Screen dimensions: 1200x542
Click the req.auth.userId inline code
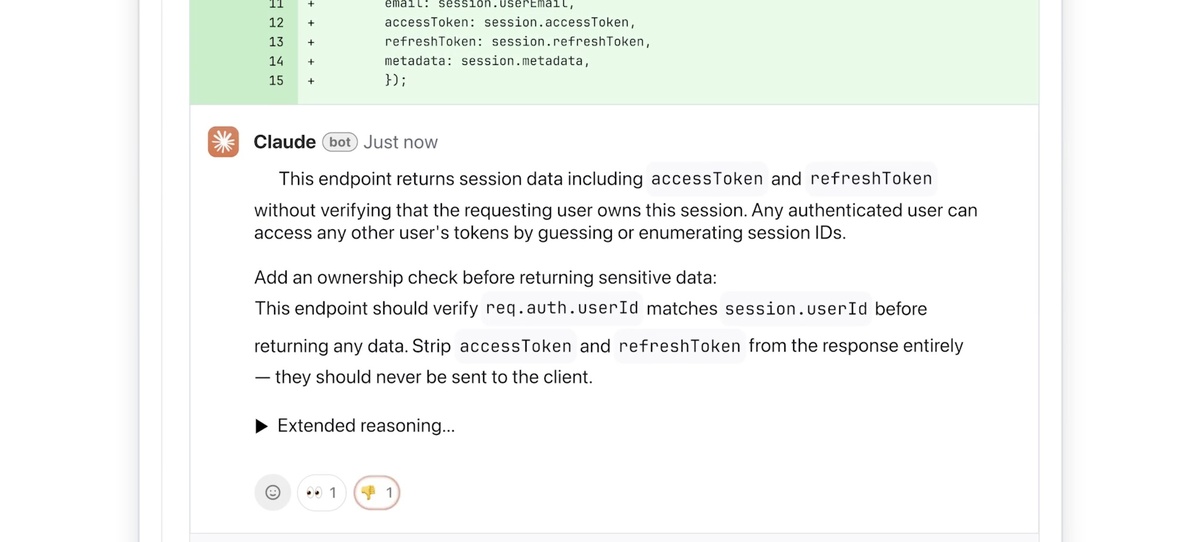click(562, 308)
